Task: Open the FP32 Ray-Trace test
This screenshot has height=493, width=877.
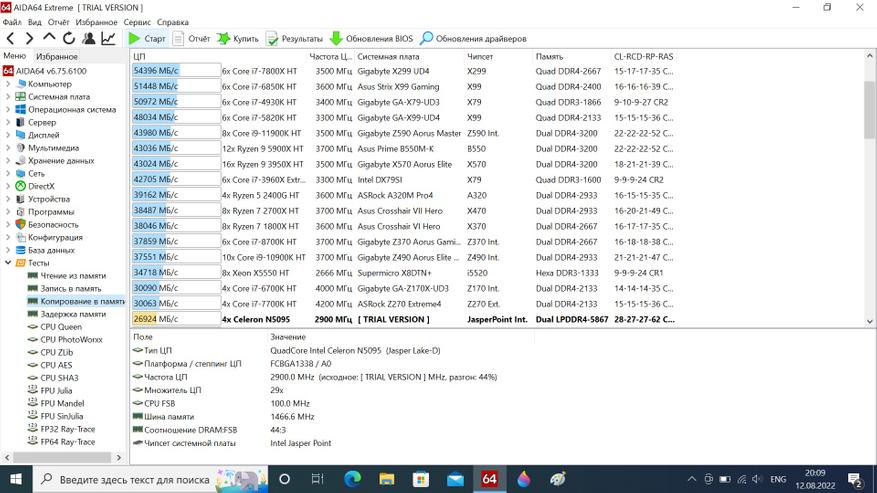Action: tap(62, 429)
